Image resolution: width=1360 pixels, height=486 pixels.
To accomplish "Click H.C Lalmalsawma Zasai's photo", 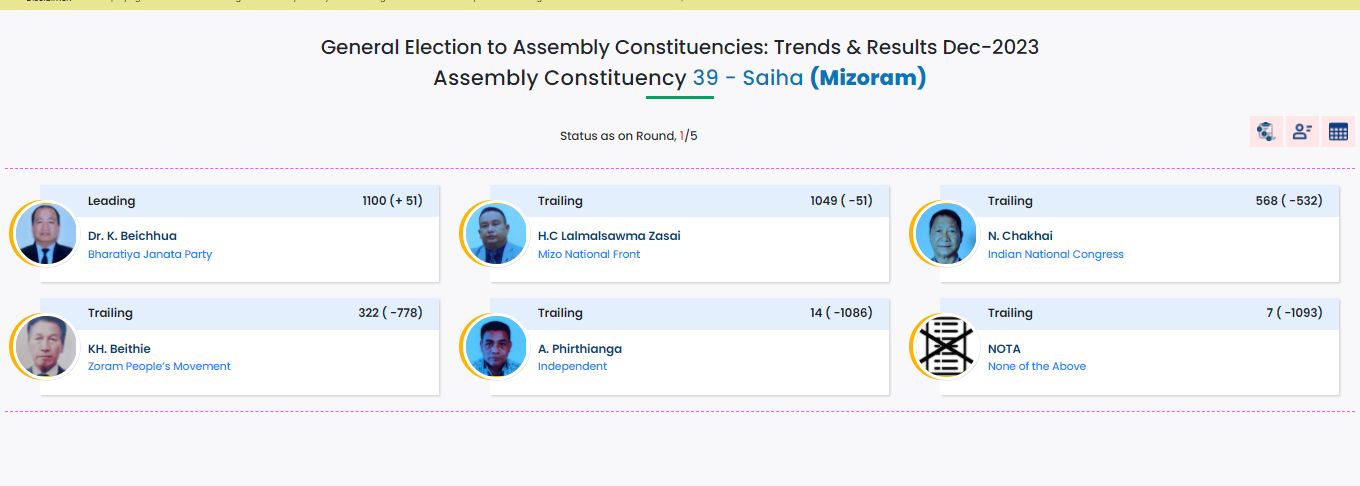I will 496,234.
